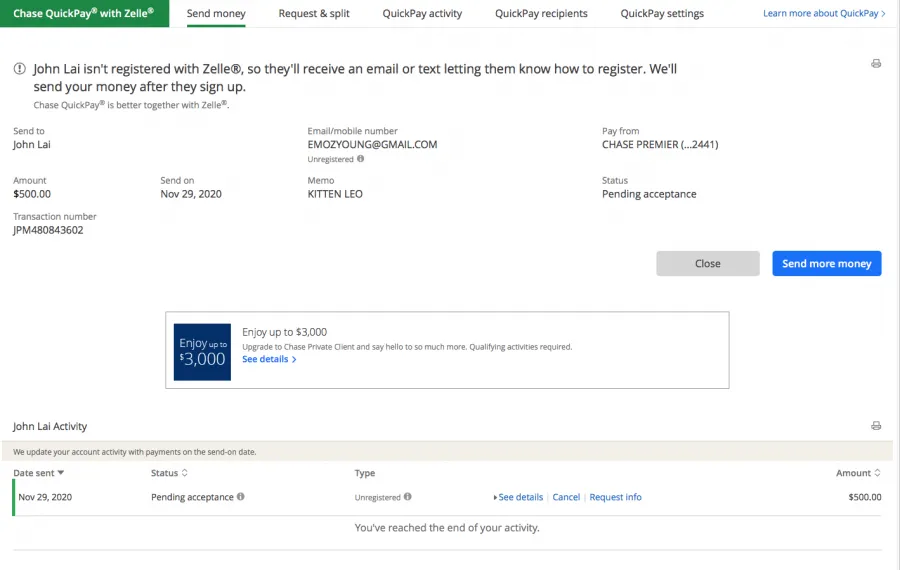Click the gray Close button
The width and height of the screenshot is (900, 570).
click(x=708, y=263)
